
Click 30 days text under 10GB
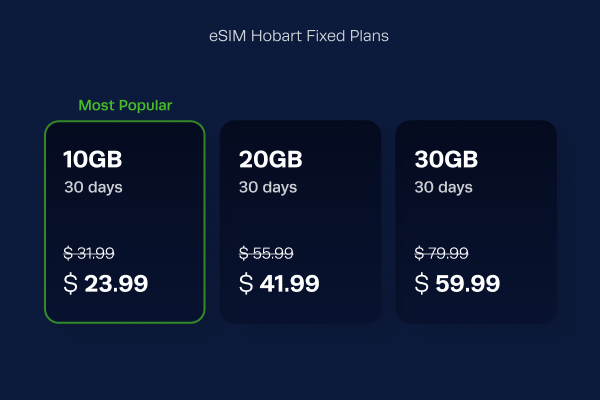click(93, 188)
